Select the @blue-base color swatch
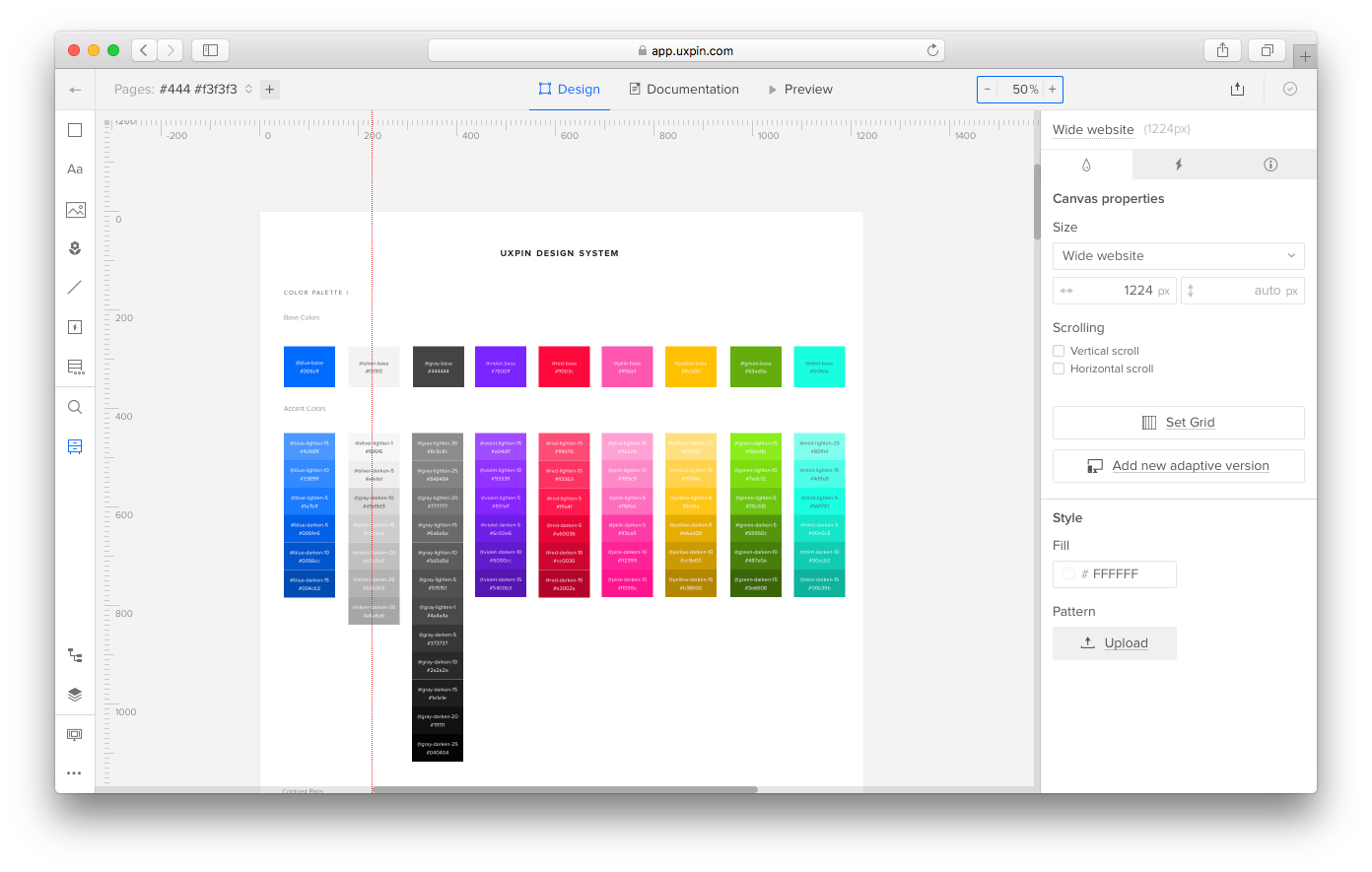This screenshot has height=872, width=1372. (309, 367)
